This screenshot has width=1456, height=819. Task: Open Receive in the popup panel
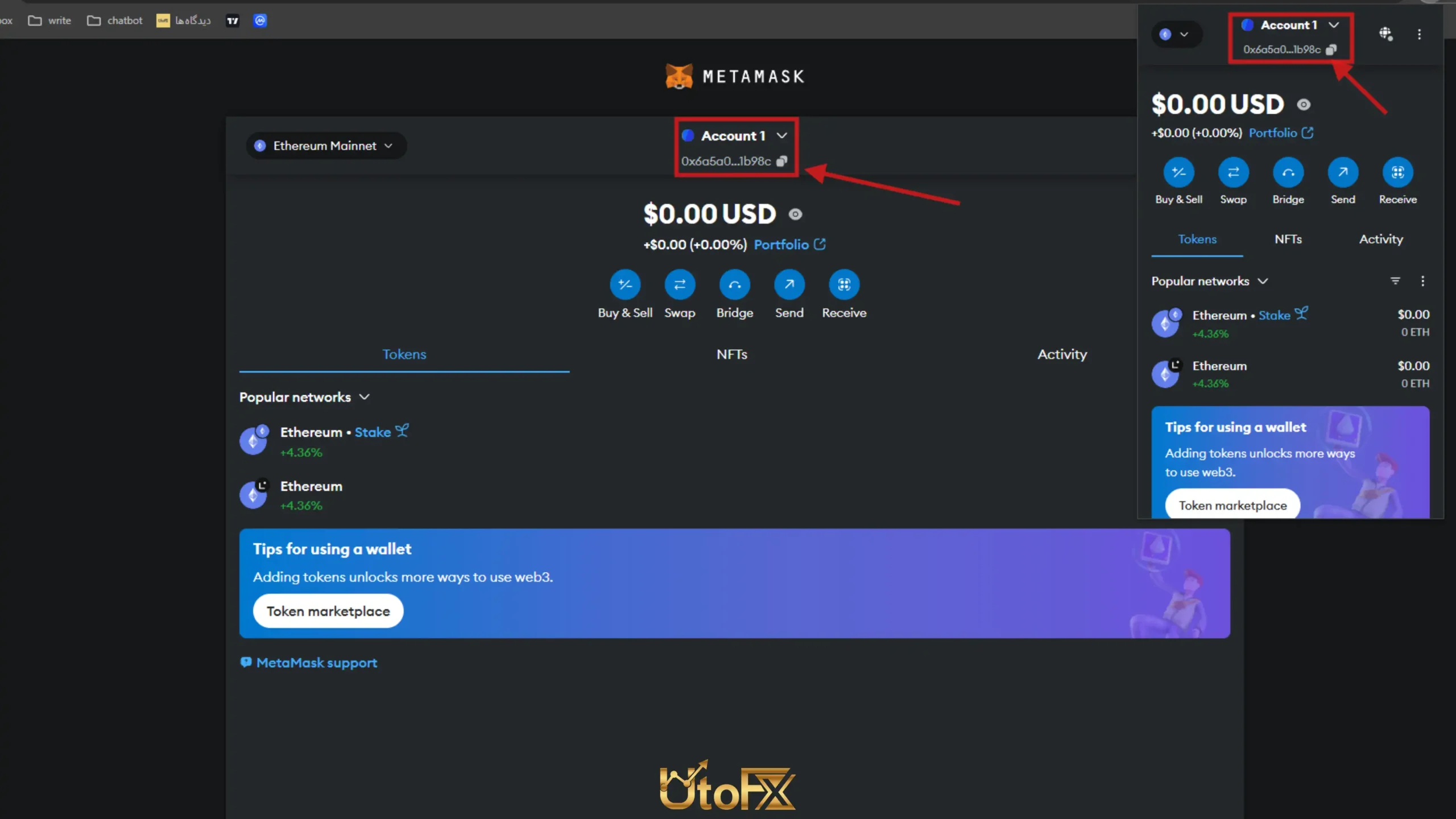[1397, 172]
